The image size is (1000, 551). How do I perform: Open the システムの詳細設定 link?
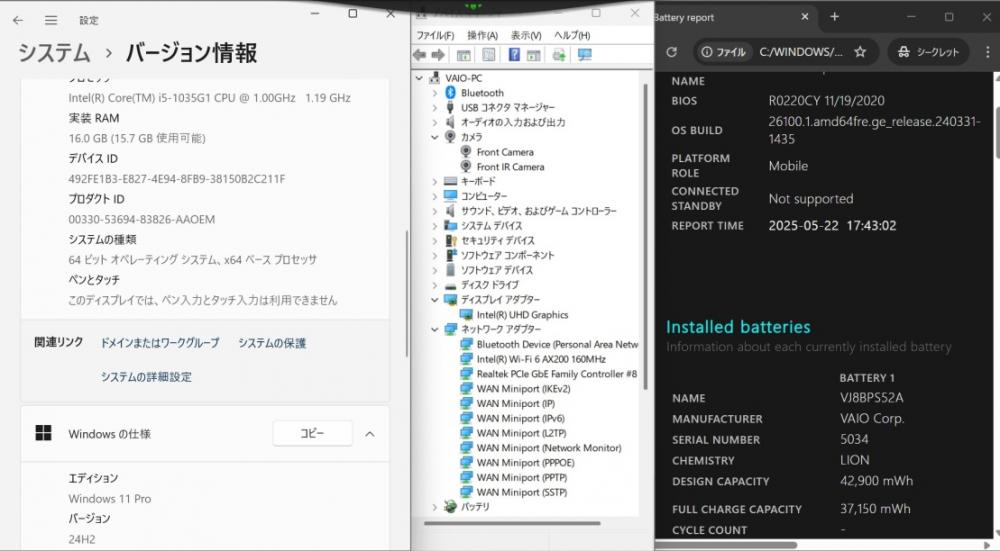click(146, 377)
